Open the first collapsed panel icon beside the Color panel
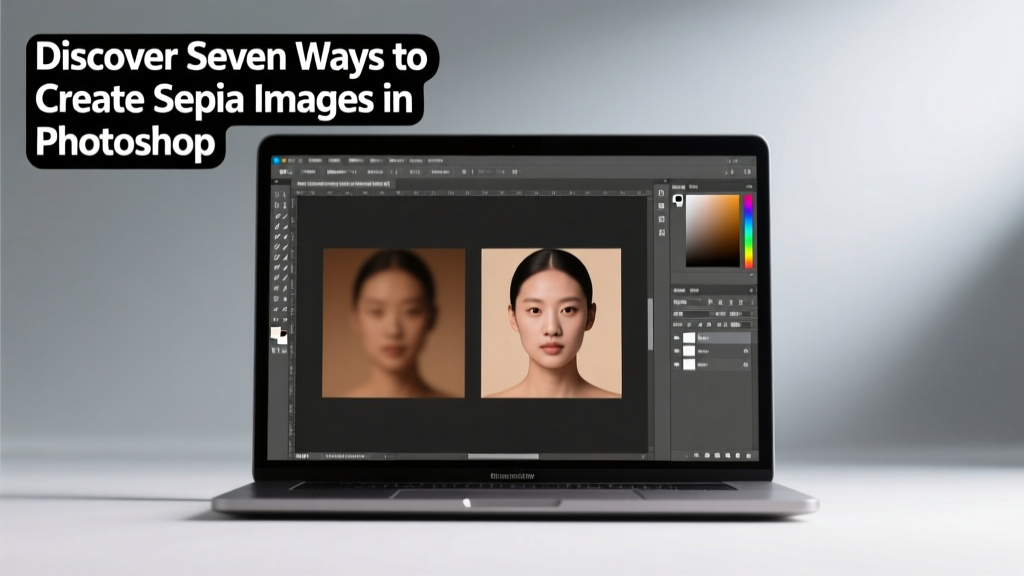 pyautogui.click(x=662, y=193)
